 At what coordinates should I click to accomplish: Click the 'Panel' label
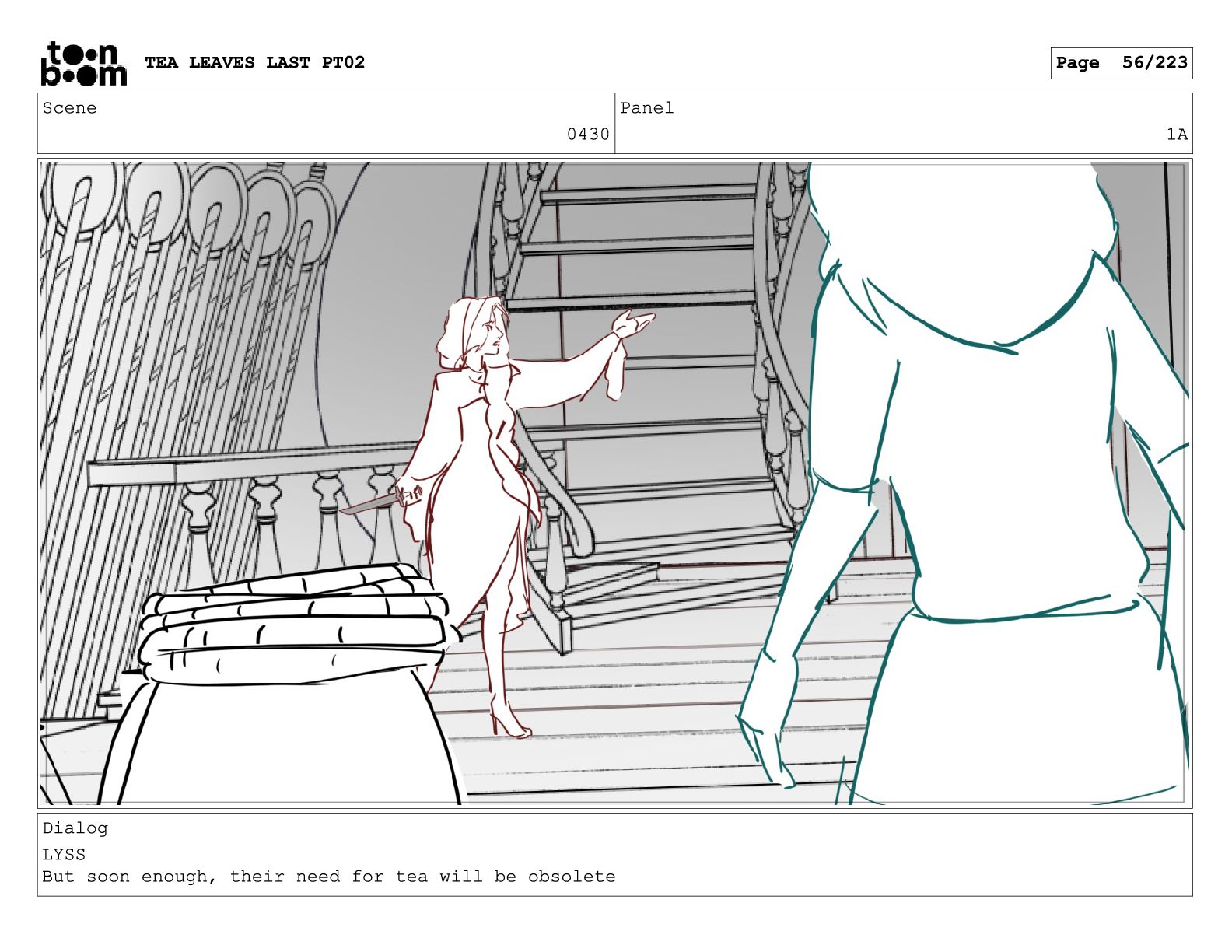[647, 108]
